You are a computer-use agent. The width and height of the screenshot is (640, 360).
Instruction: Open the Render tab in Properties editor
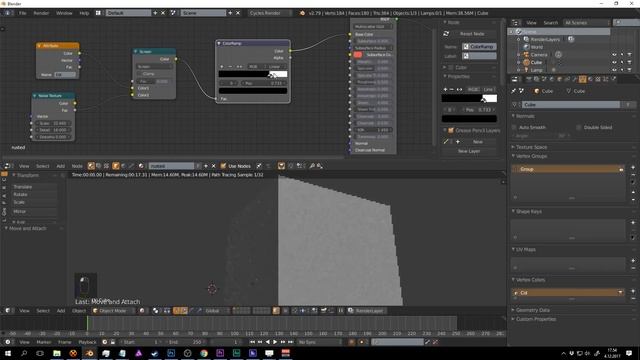[529, 79]
